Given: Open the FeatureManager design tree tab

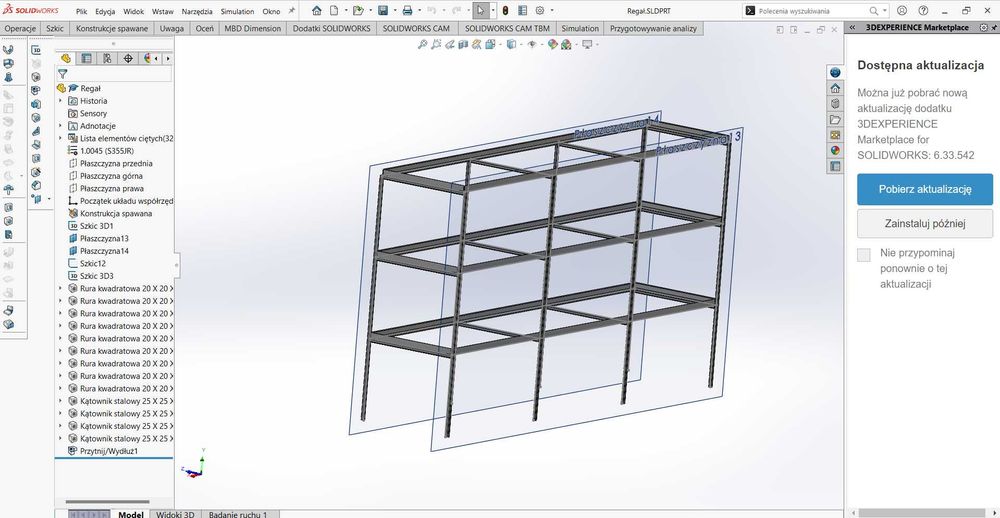Looking at the screenshot, I should click(65, 58).
